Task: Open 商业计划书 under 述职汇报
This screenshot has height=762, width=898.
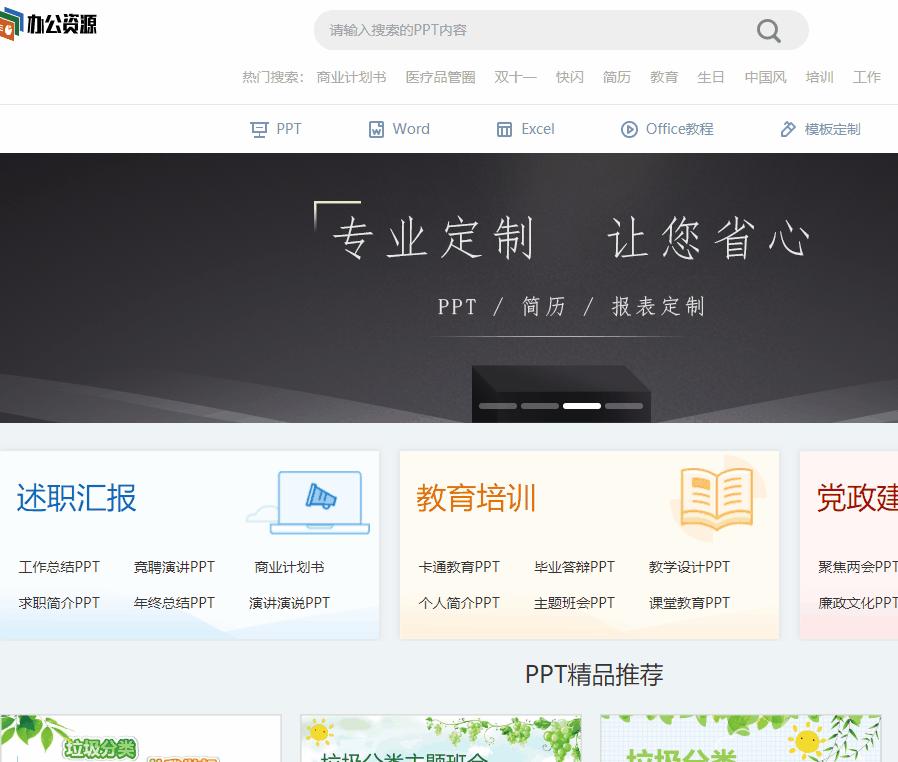Action: point(289,566)
